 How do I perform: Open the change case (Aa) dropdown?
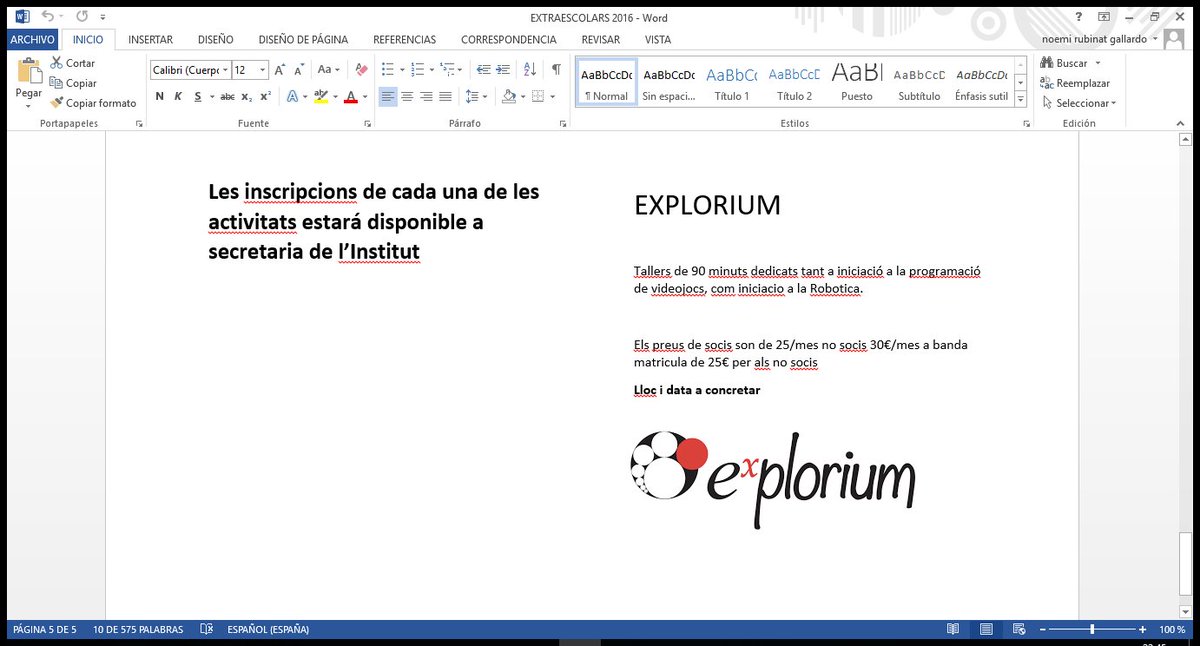tap(328, 70)
